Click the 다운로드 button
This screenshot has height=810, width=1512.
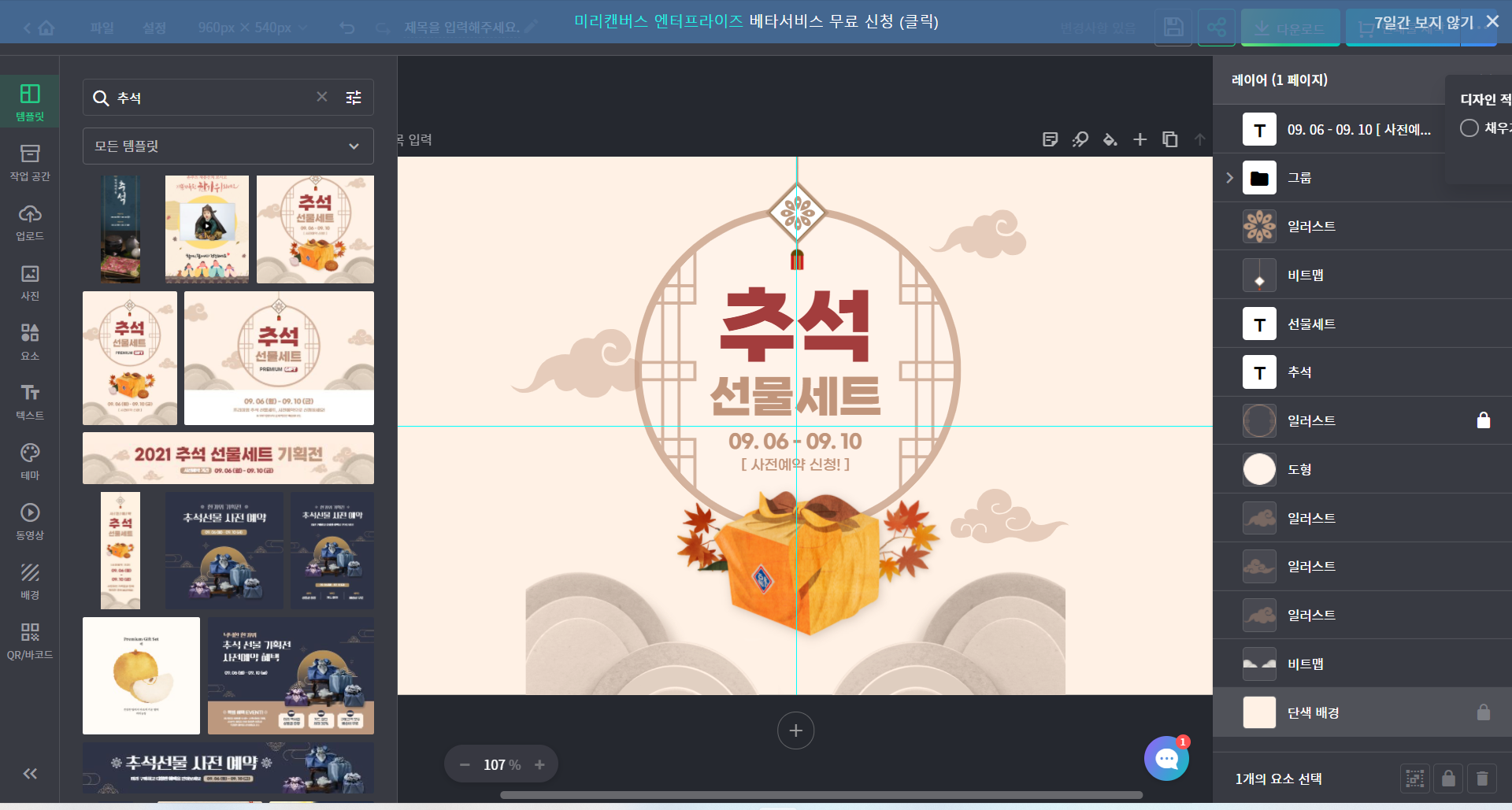[1291, 28]
